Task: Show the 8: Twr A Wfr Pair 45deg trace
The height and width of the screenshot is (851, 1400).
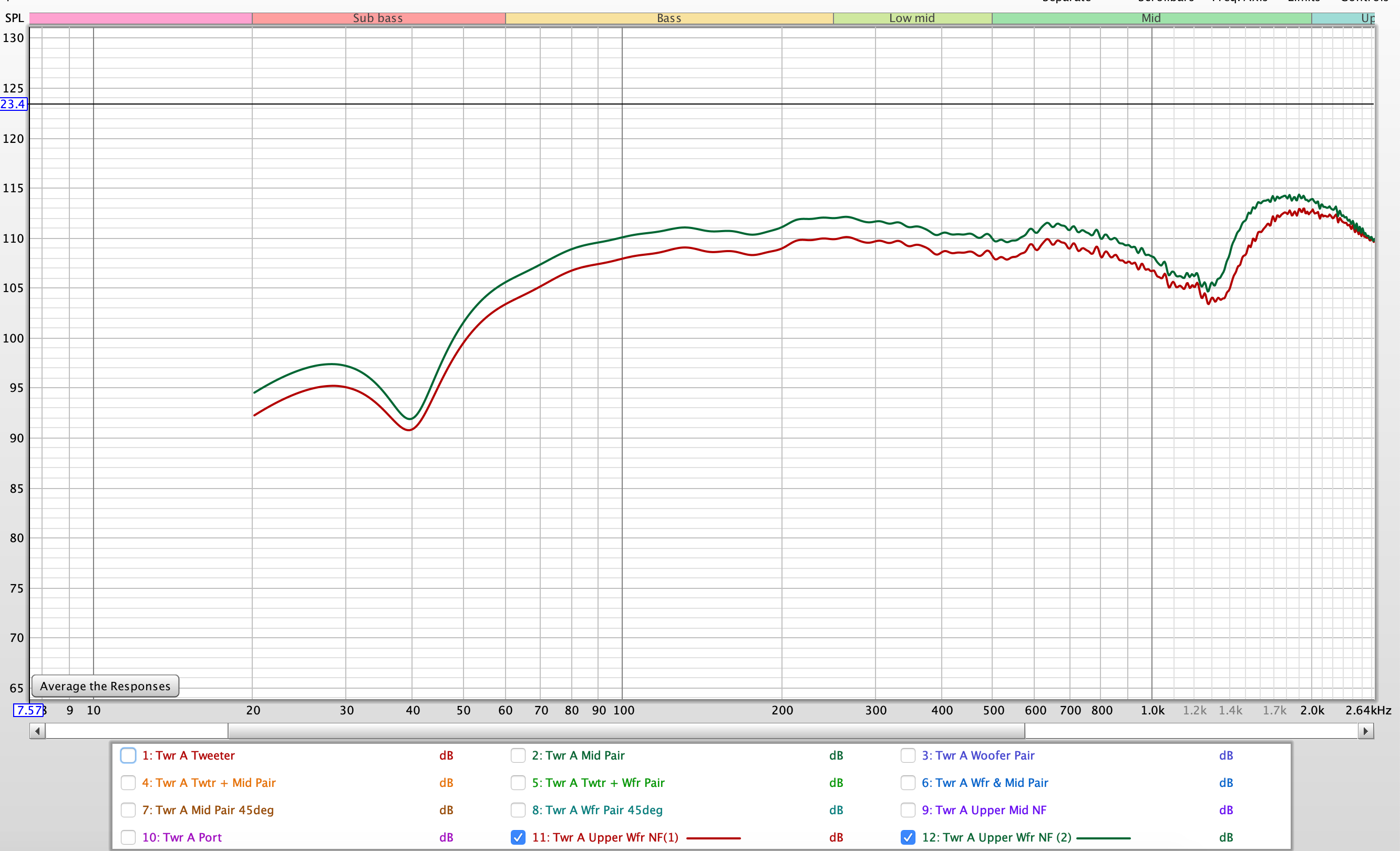Action: pyautogui.click(x=518, y=810)
